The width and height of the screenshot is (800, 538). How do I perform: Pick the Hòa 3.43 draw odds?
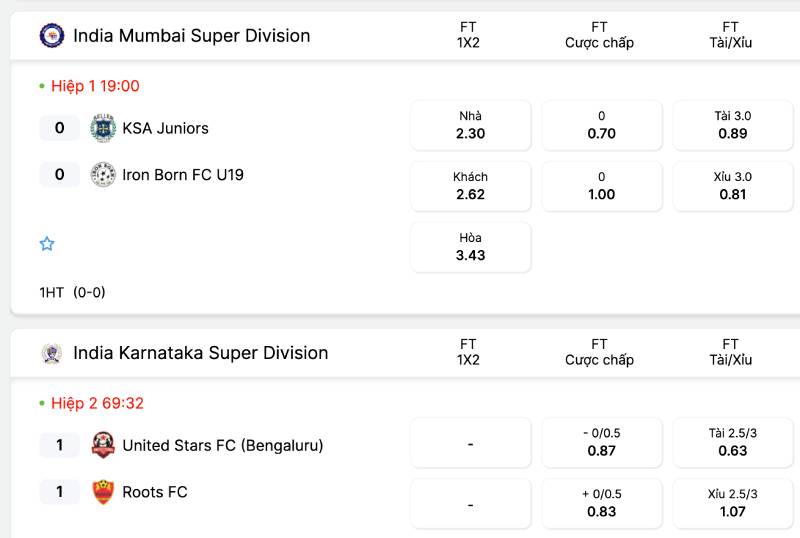point(470,247)
